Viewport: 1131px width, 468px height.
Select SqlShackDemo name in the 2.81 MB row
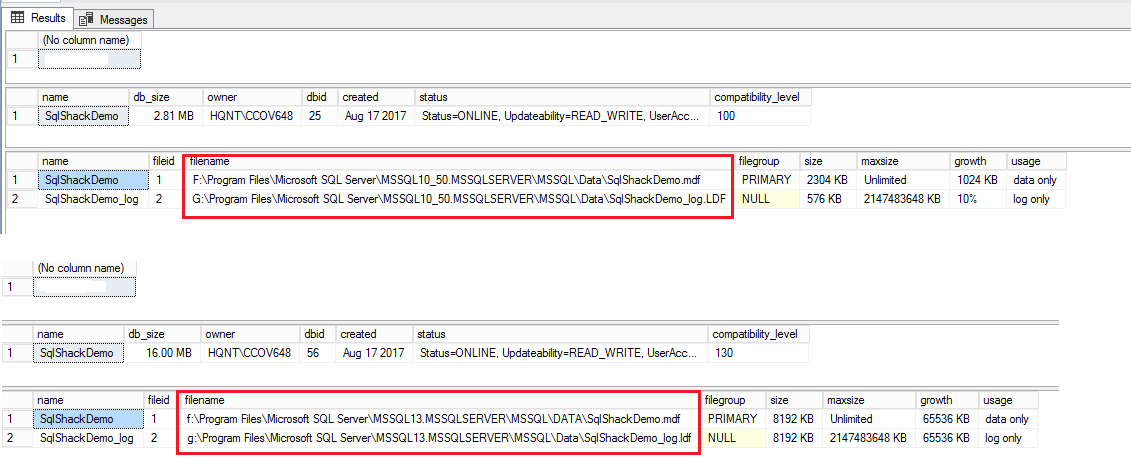[83, 115]
